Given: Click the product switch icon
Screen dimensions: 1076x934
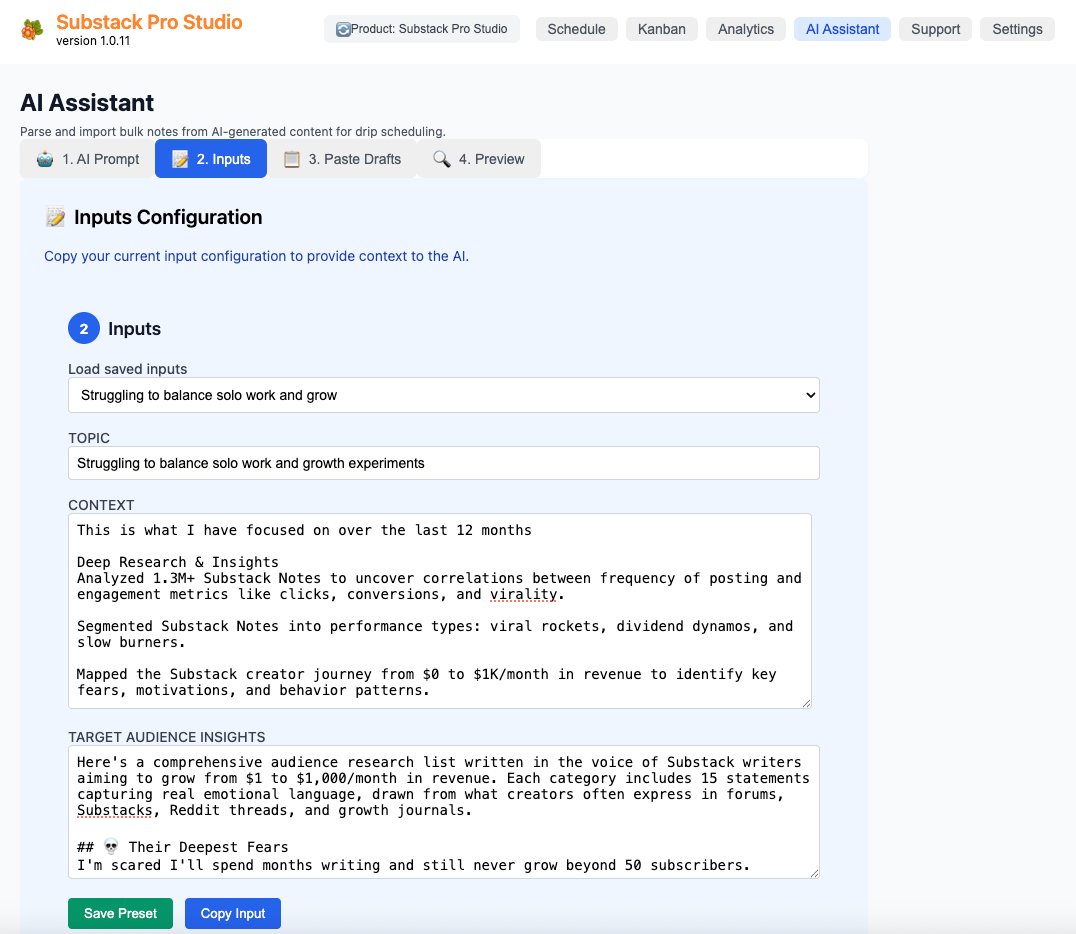Looking at the screenshot, I should pyautogui.click(x=343, y=30).
